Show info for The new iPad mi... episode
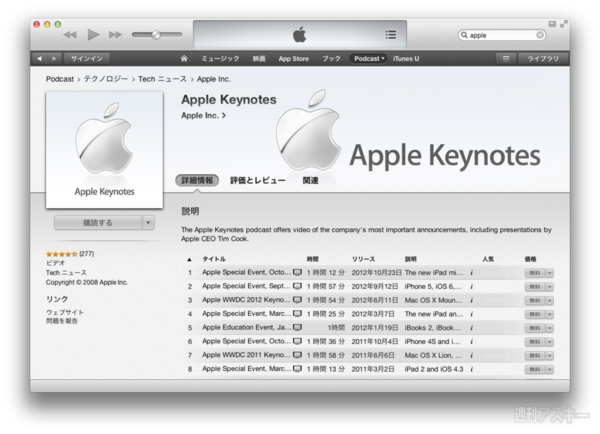The width and height of the screenshot is (600, 434). (x=471, y=273)
